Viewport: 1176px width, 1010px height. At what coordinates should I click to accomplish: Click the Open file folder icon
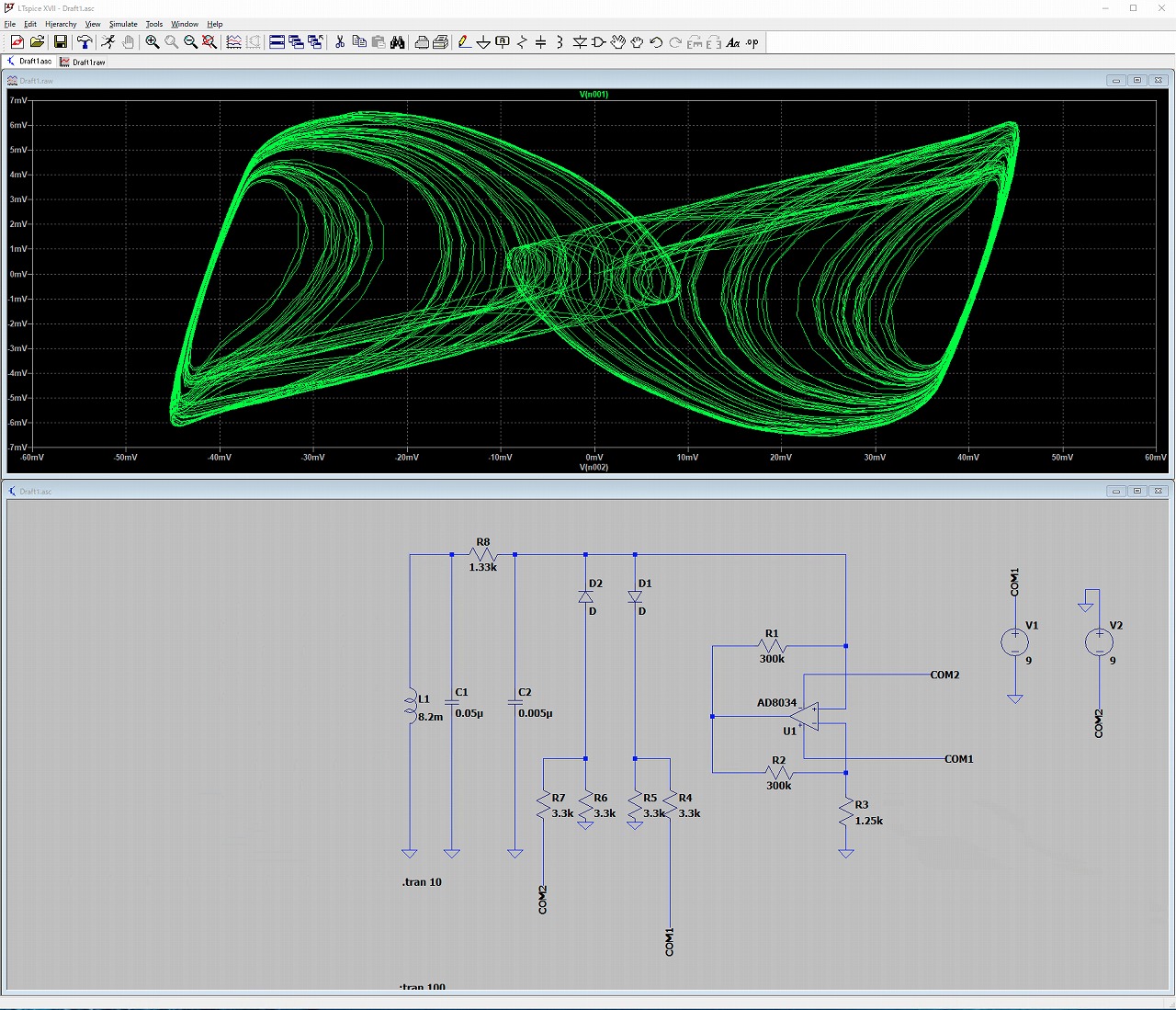(37, 42)
